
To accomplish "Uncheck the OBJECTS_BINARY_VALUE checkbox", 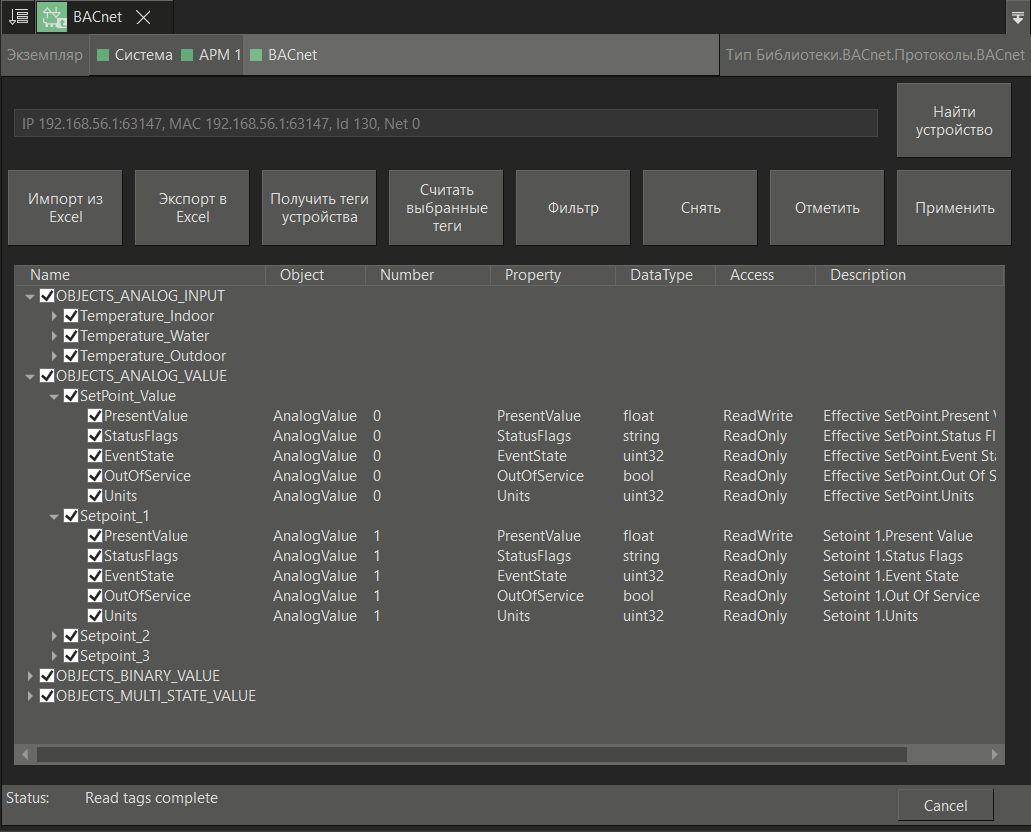I will click(46, 675).
